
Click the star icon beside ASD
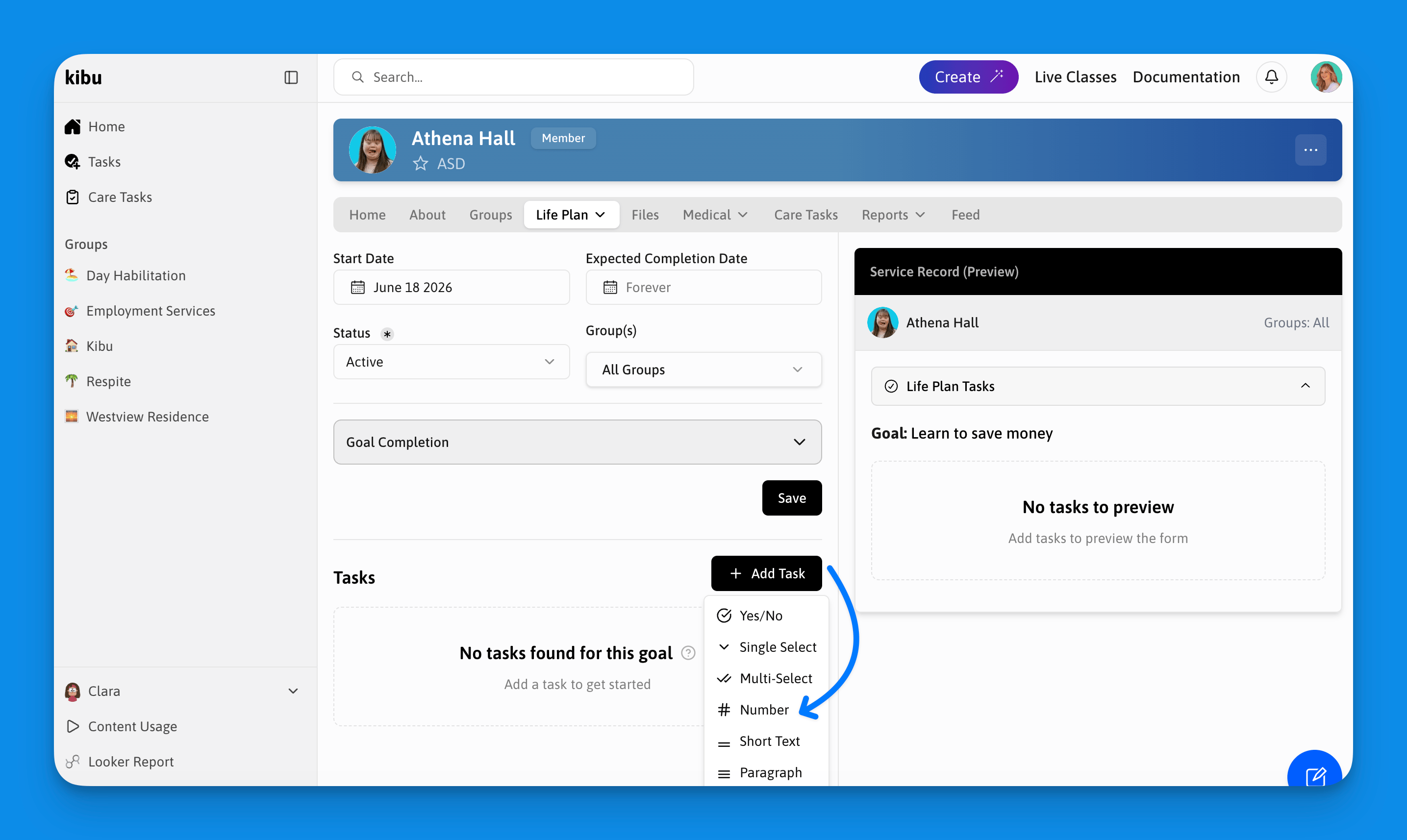(420, 164)
